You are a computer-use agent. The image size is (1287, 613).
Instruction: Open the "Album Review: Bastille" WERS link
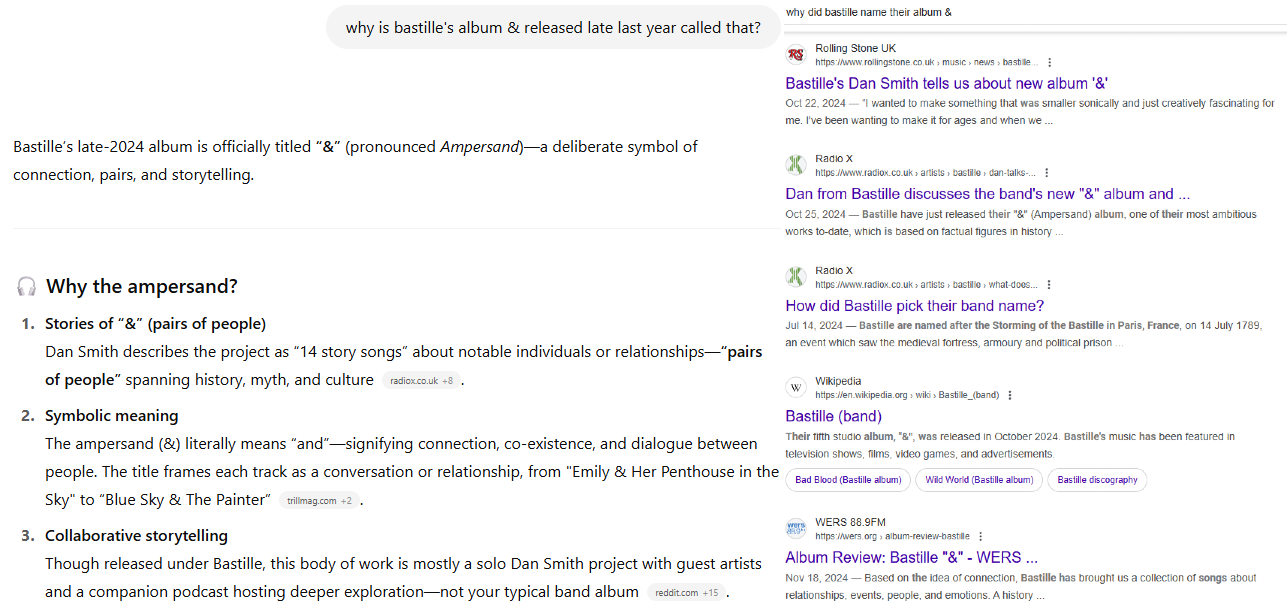911,557
